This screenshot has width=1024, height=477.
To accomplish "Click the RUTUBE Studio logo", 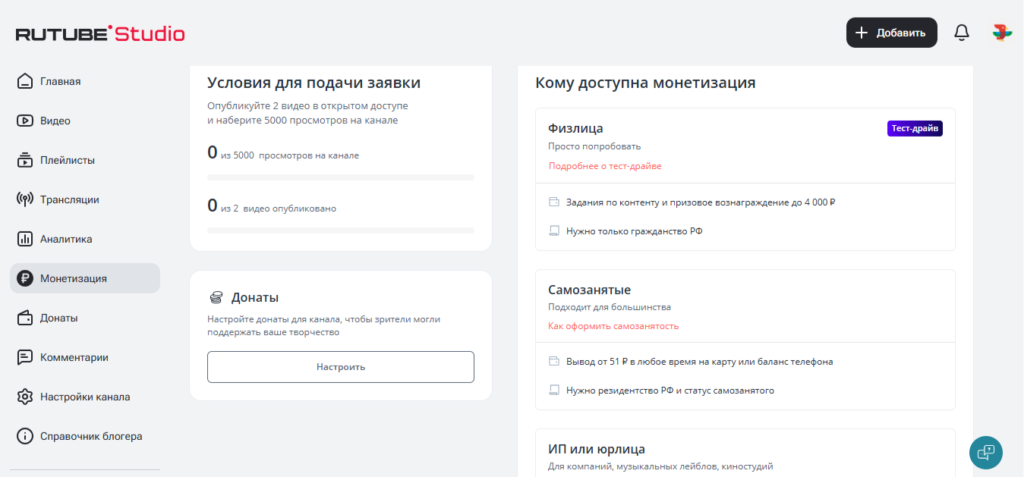I will (x=100, y=34).
